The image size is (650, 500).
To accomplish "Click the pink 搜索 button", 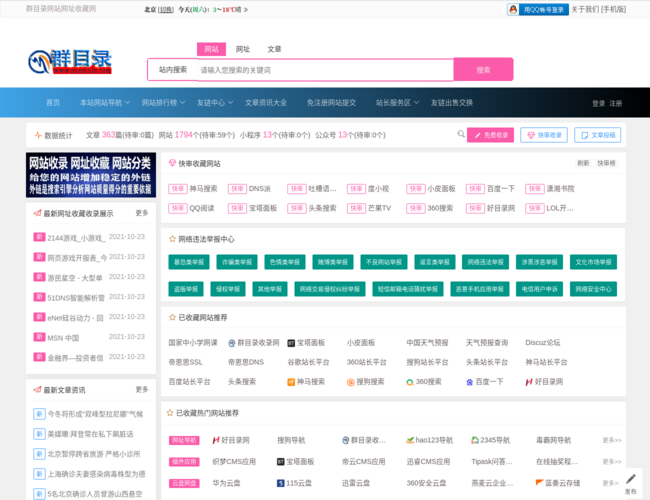I will [x=483, y=70].
